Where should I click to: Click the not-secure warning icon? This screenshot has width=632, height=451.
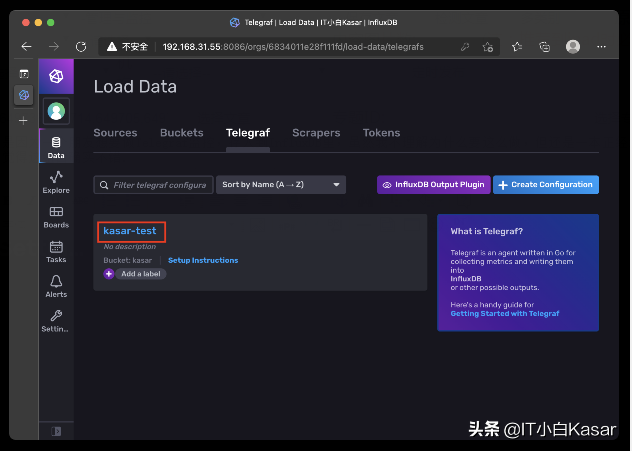pos(112,47)
